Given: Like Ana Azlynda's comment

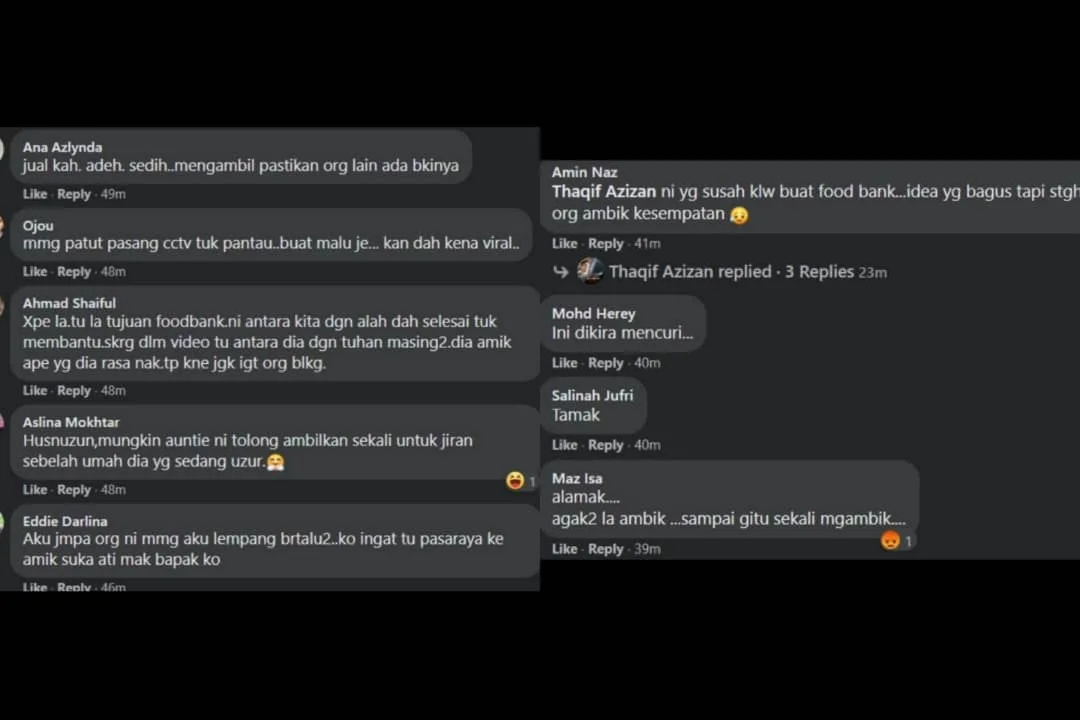Looking at the screenshot, I should click(34, 194).
